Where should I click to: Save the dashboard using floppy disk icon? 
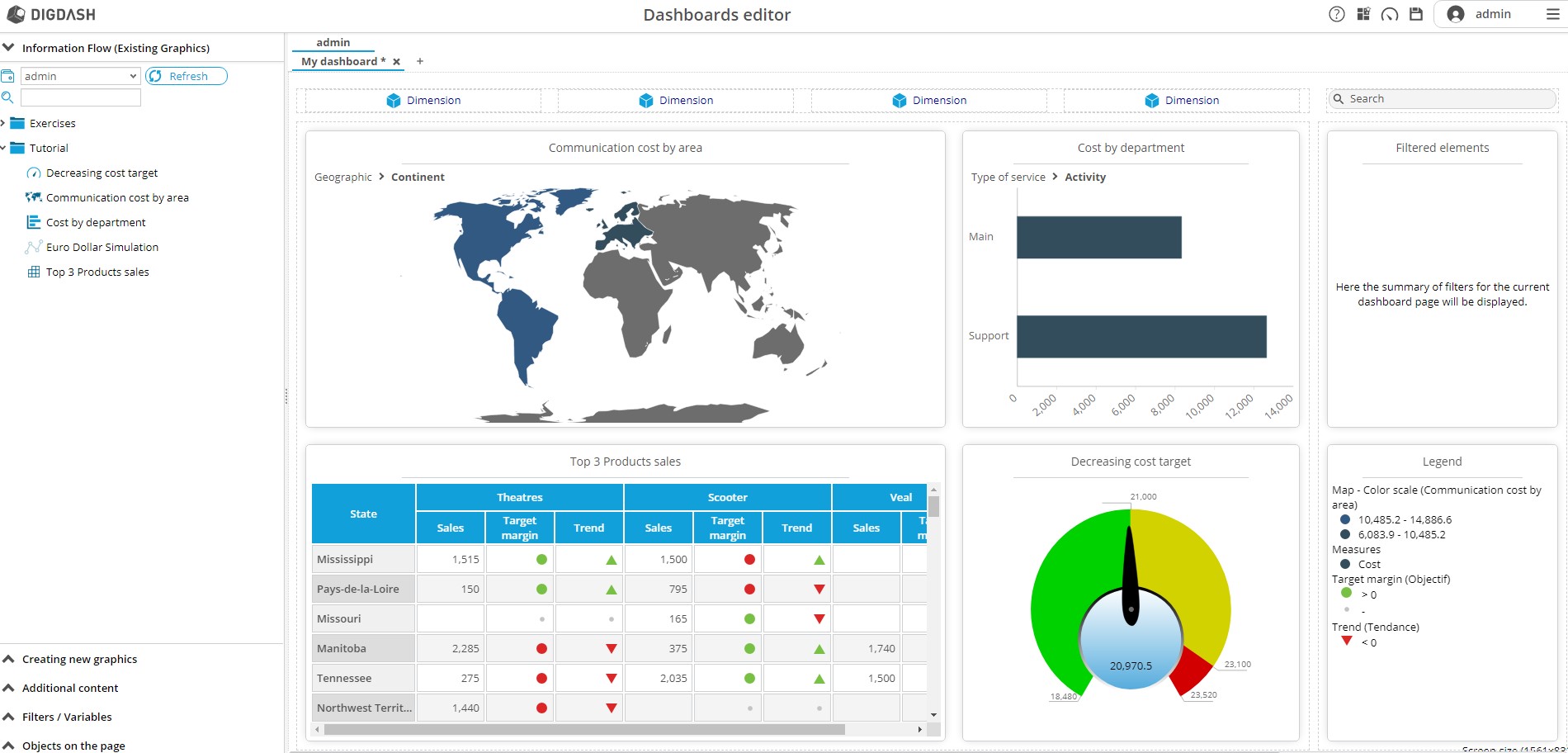tap(1416, 14)
